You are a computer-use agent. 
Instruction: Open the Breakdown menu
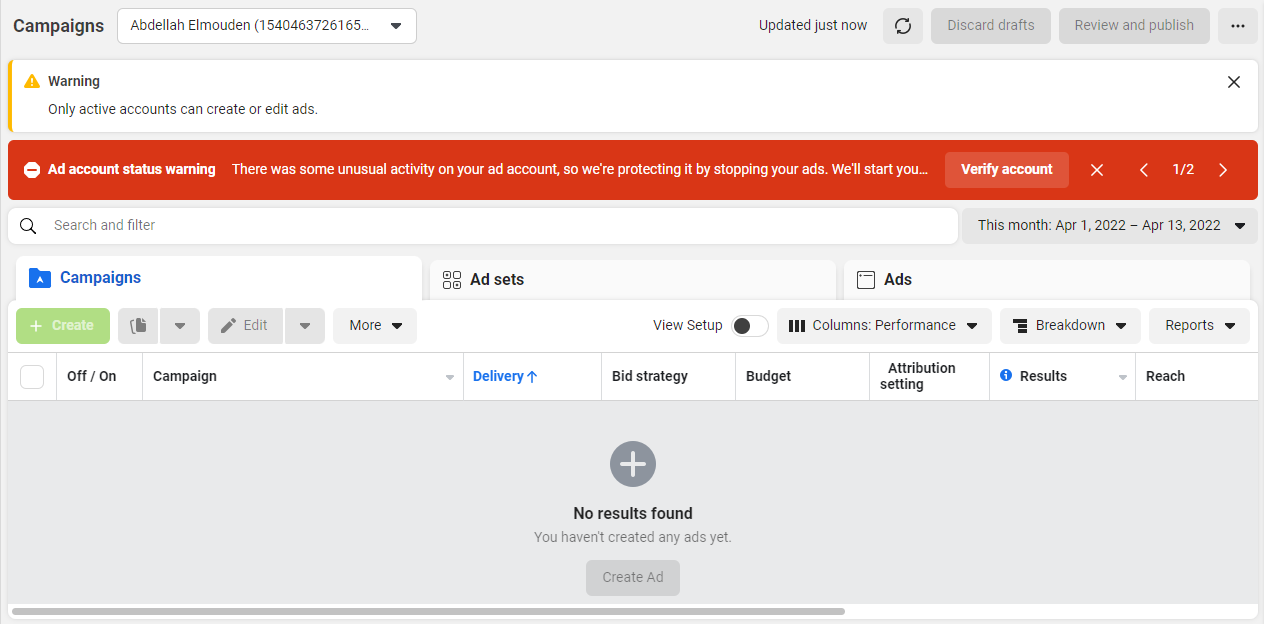tap(1070, 326)
